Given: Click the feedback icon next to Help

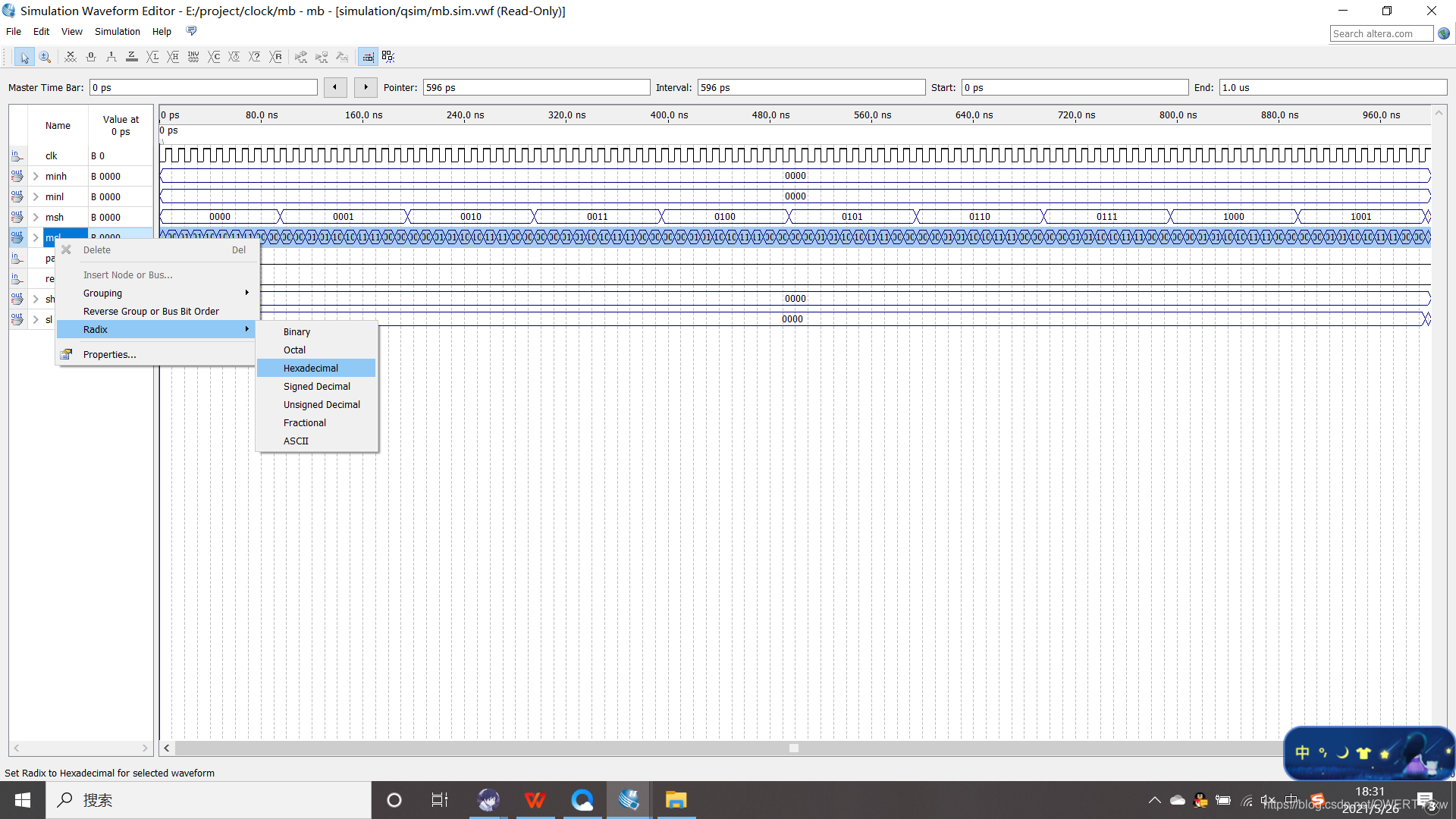Looking at the screenshot, I should click(x=191, y=31).
